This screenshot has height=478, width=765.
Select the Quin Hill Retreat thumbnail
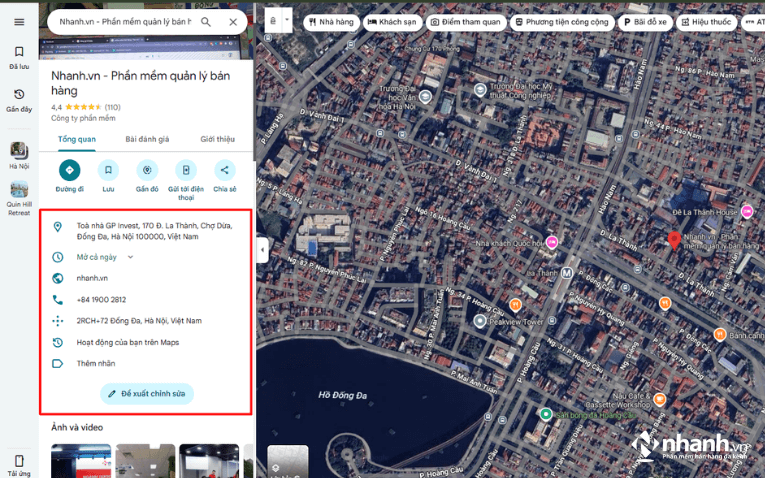[19, 198]
